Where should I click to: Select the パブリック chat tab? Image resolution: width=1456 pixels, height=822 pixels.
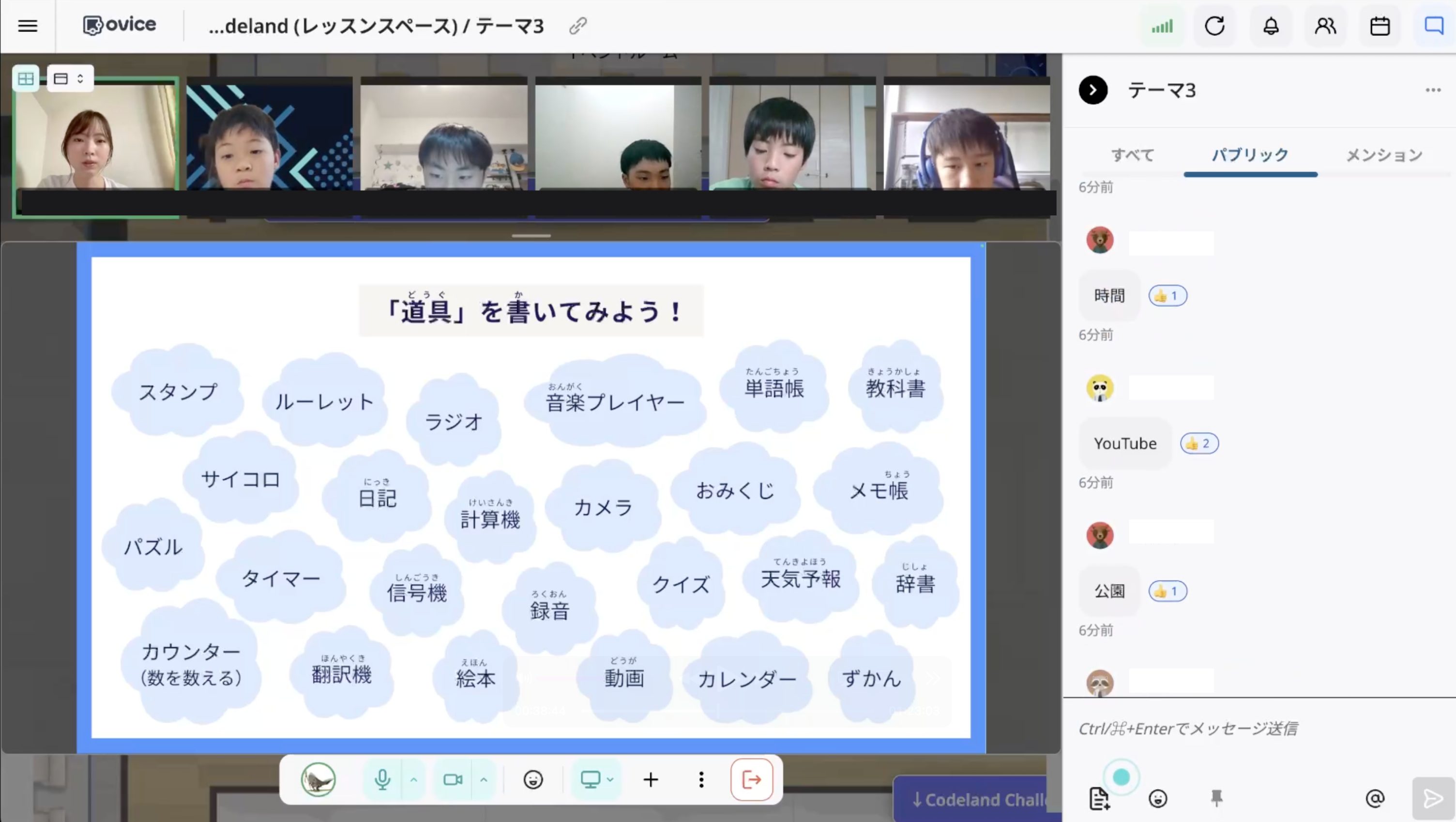click(x=1250, y=155)
